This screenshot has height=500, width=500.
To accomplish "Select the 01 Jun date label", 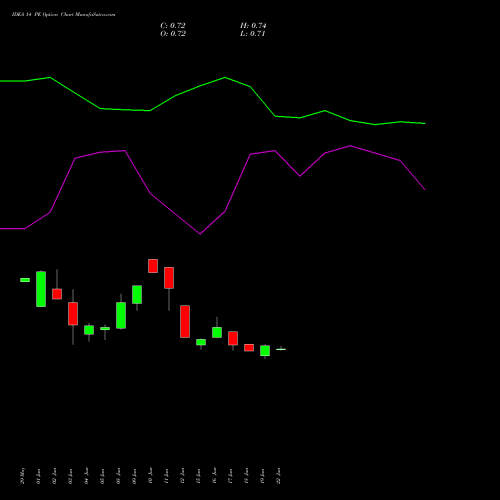I will coord(39,476).
